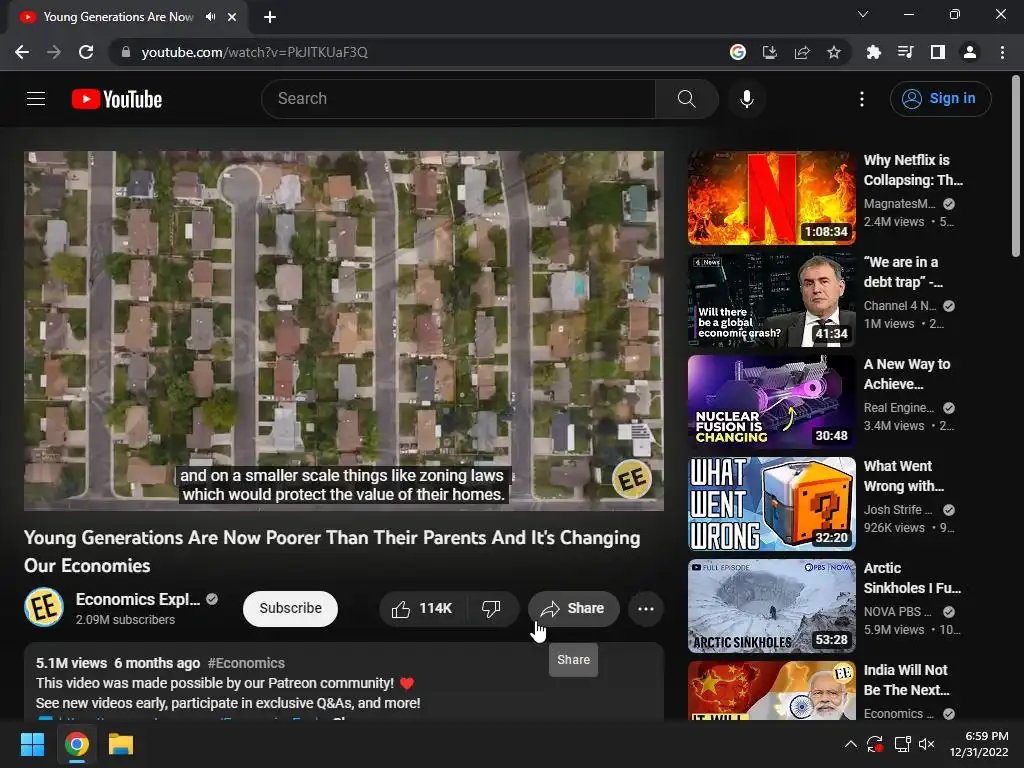This screenshot has height=768, width=1024.
Task: Go back with the browser back arrow
Action: [22, 52]
